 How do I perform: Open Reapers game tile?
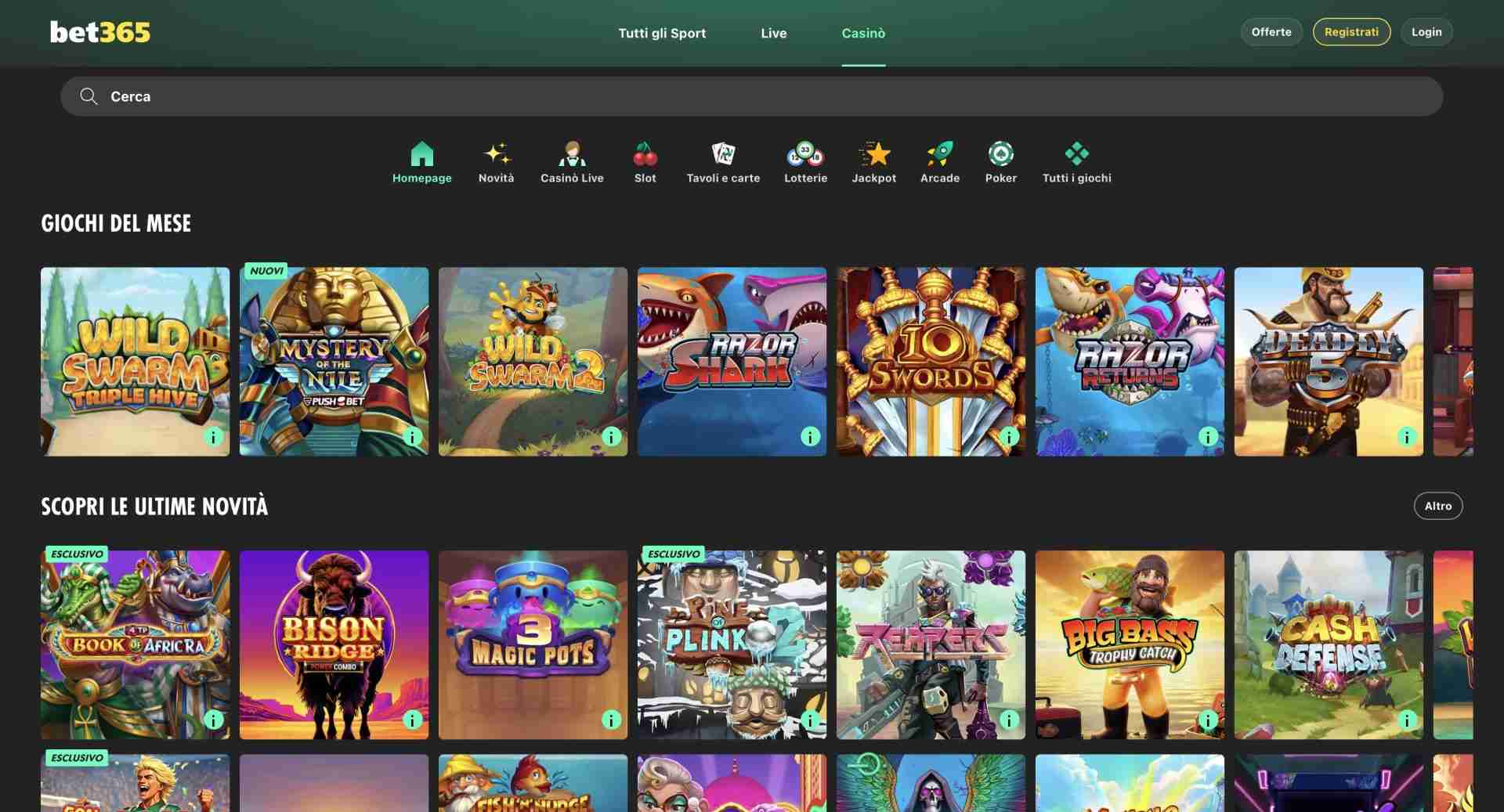(x=931, y=644)
